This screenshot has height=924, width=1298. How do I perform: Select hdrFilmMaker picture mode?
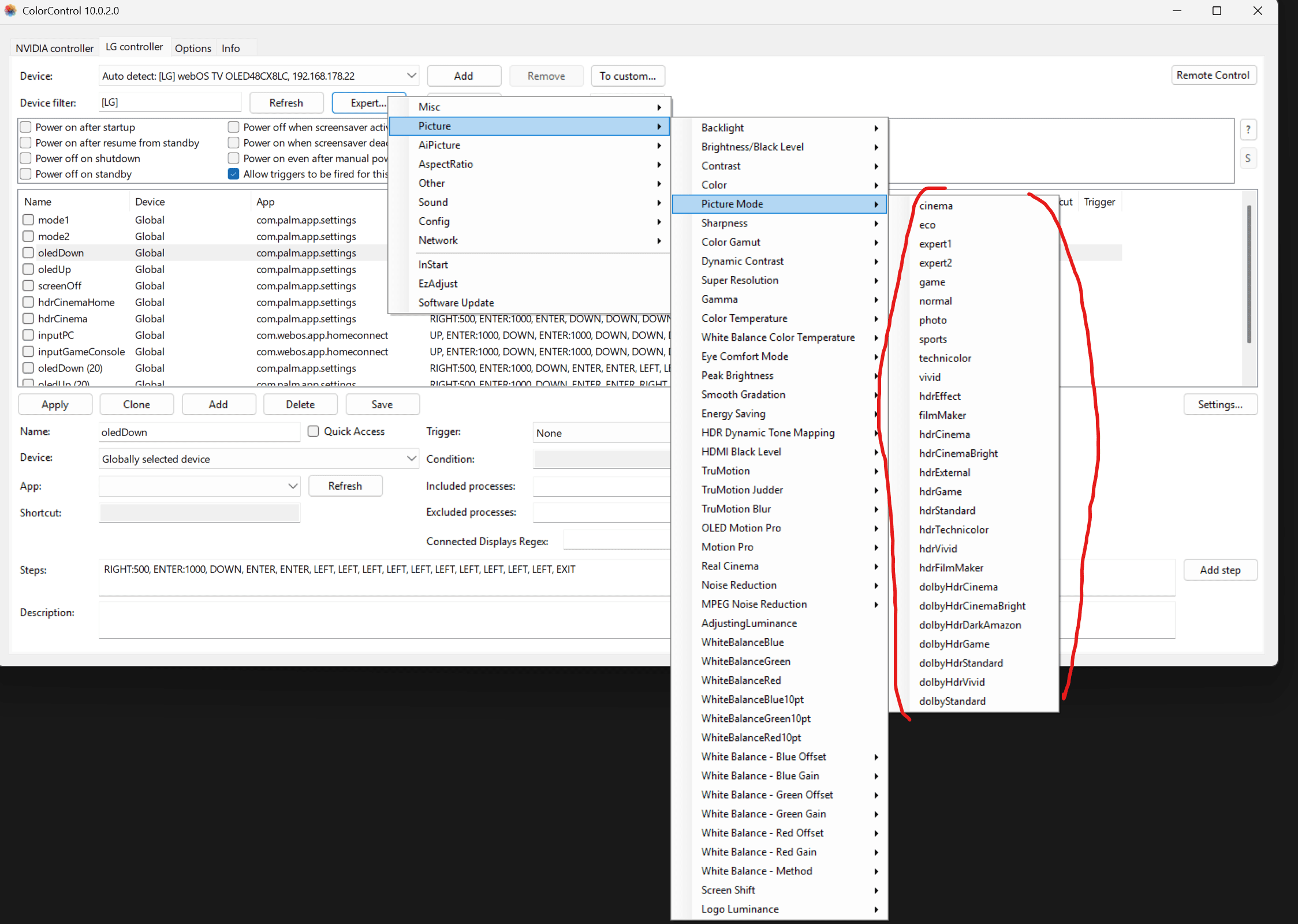974,568
